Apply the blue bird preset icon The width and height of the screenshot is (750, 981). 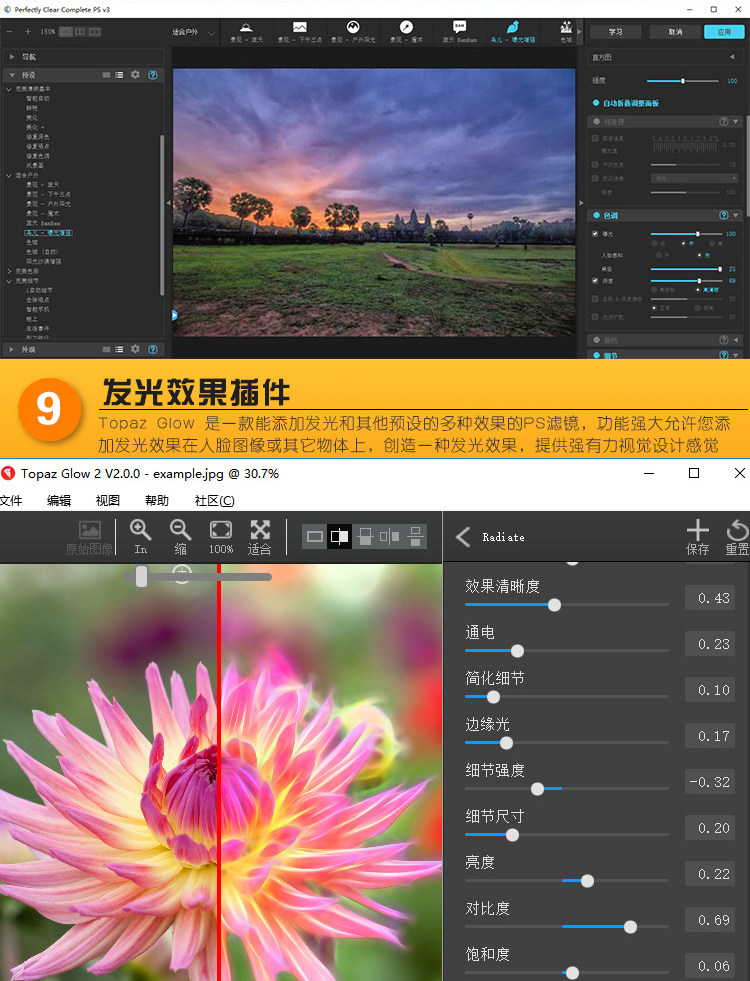513,27
